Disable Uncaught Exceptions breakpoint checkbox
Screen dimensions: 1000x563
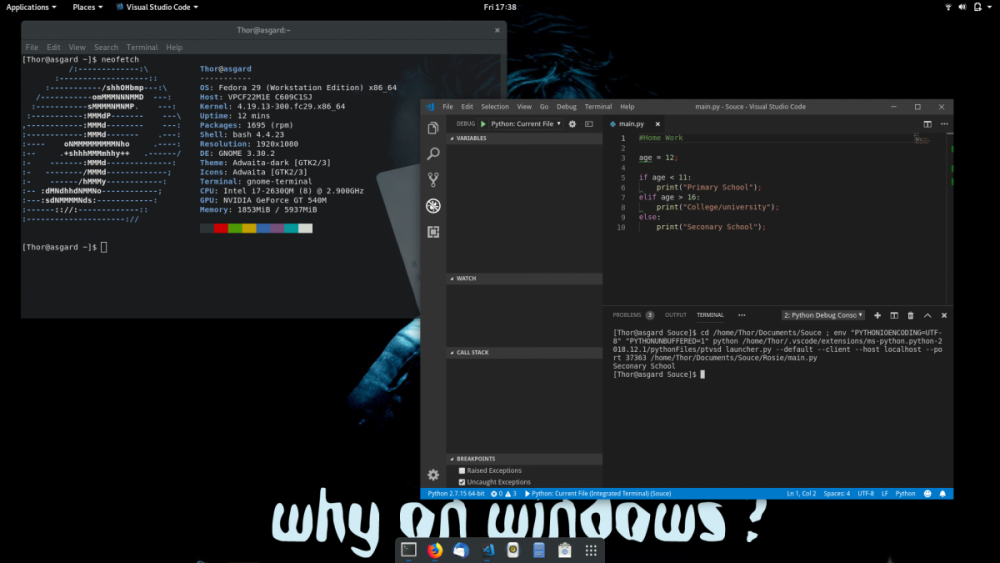[462, 482]
